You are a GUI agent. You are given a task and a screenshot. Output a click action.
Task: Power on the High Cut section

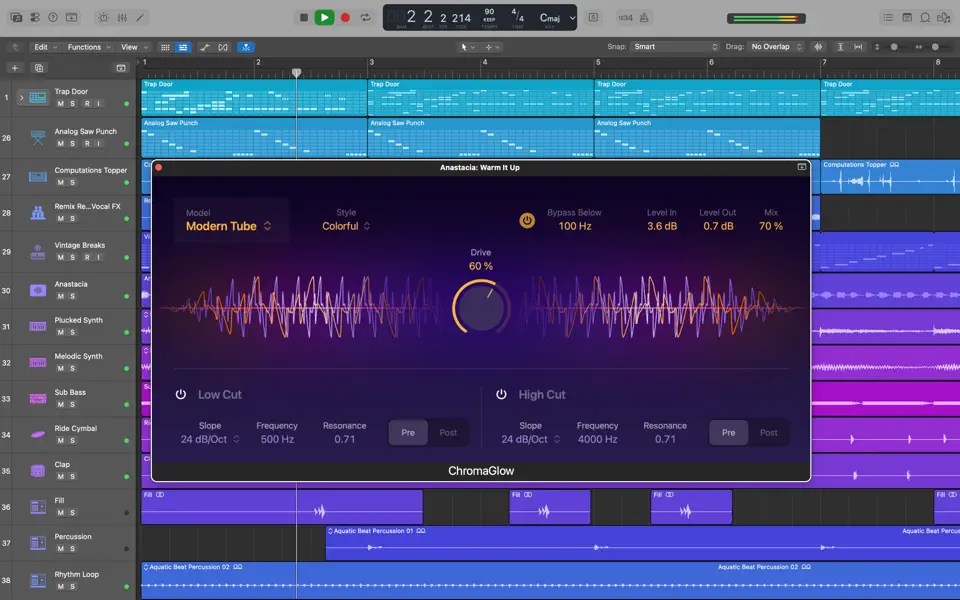[x=502, y=394]
